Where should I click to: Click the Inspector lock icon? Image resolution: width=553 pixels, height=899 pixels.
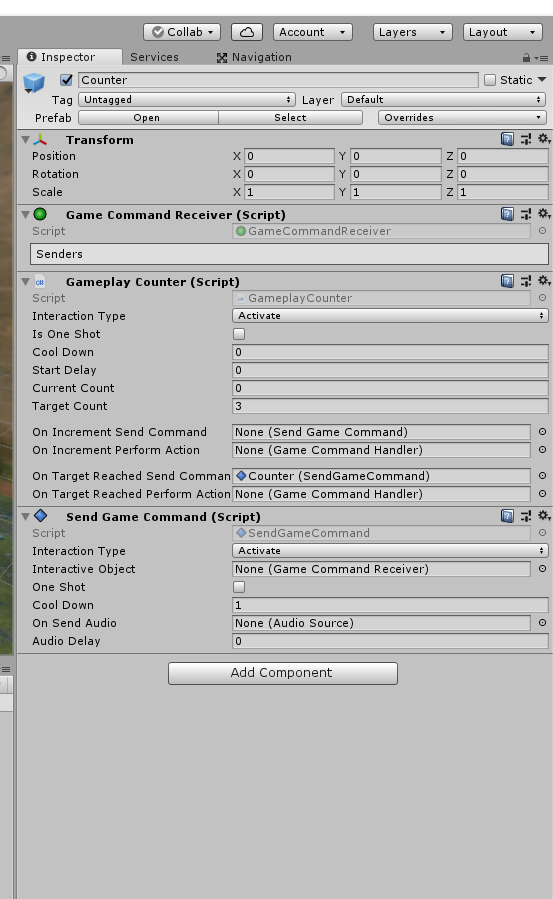coord(526,57)
